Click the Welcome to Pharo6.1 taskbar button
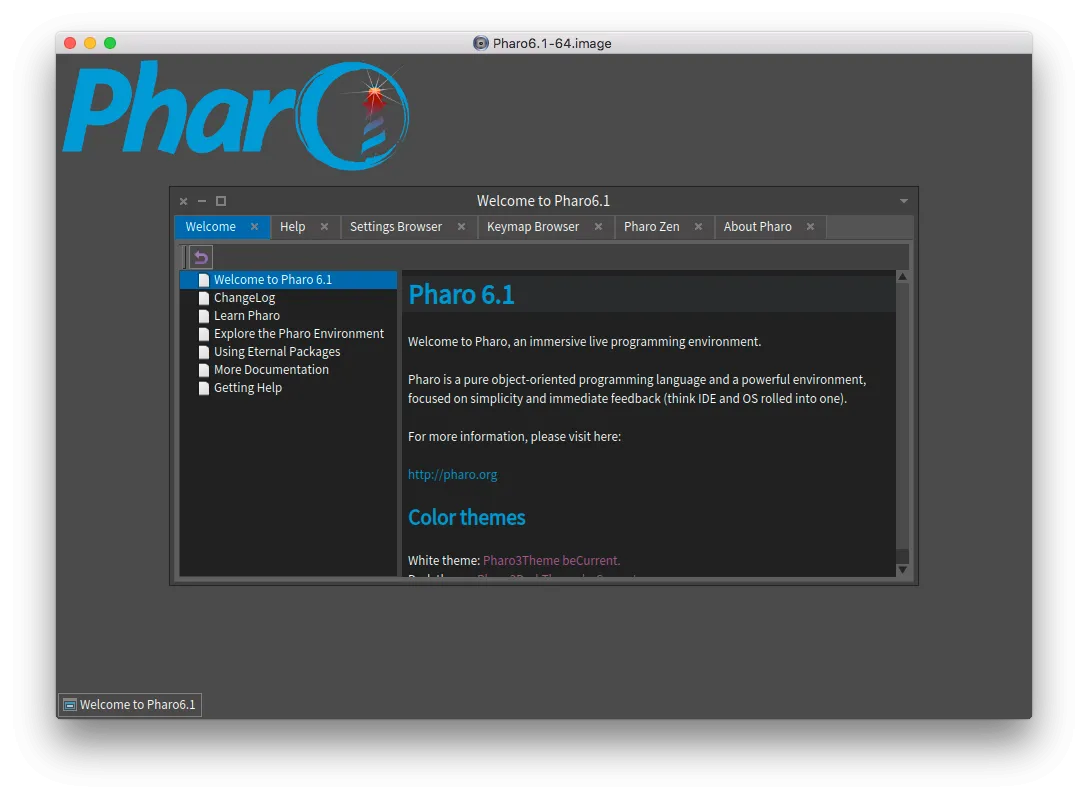Screen dimensions: 1088x799 click(130, 705)
